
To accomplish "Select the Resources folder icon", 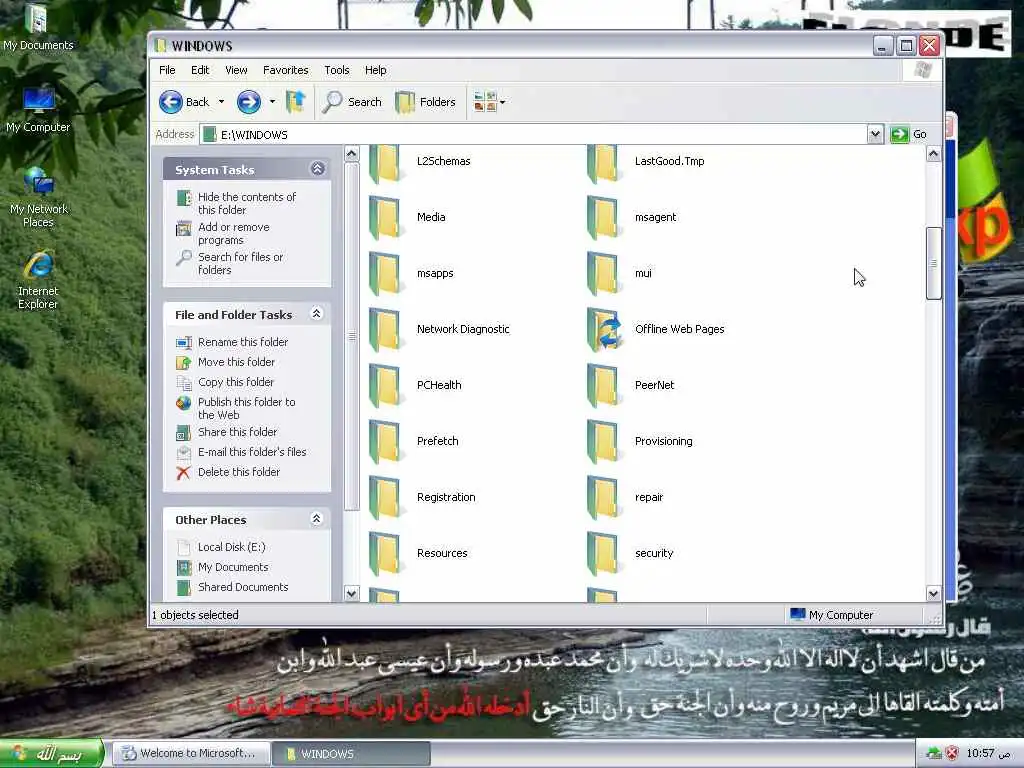I will point(384,554).
